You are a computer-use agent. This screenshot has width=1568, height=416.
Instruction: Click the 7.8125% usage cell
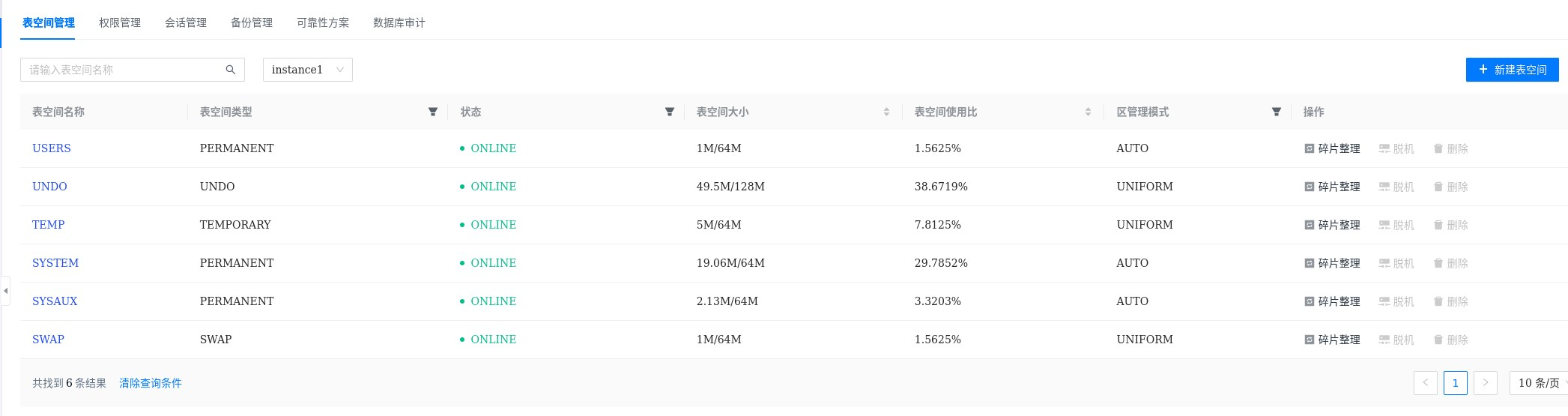tap(938, 225)
